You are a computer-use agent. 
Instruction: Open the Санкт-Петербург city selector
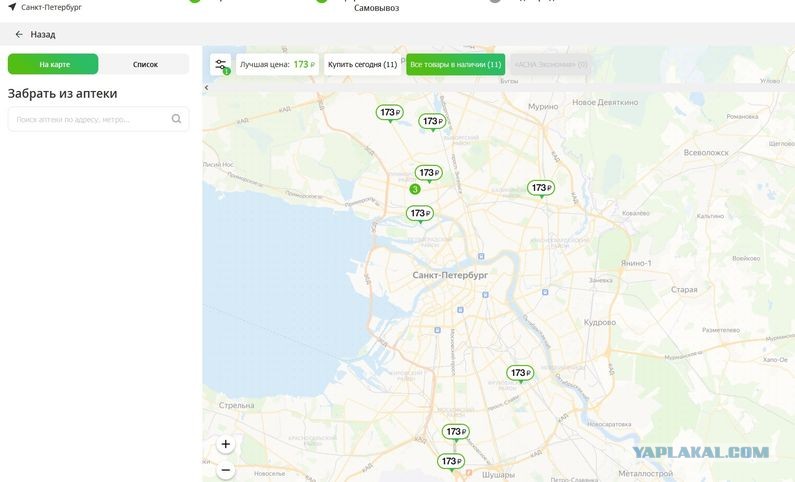[50, 7]
